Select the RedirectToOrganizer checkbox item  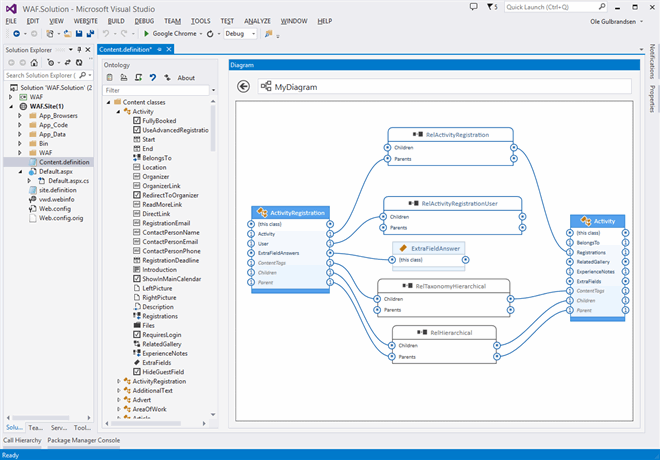click(x=170, y=195)
